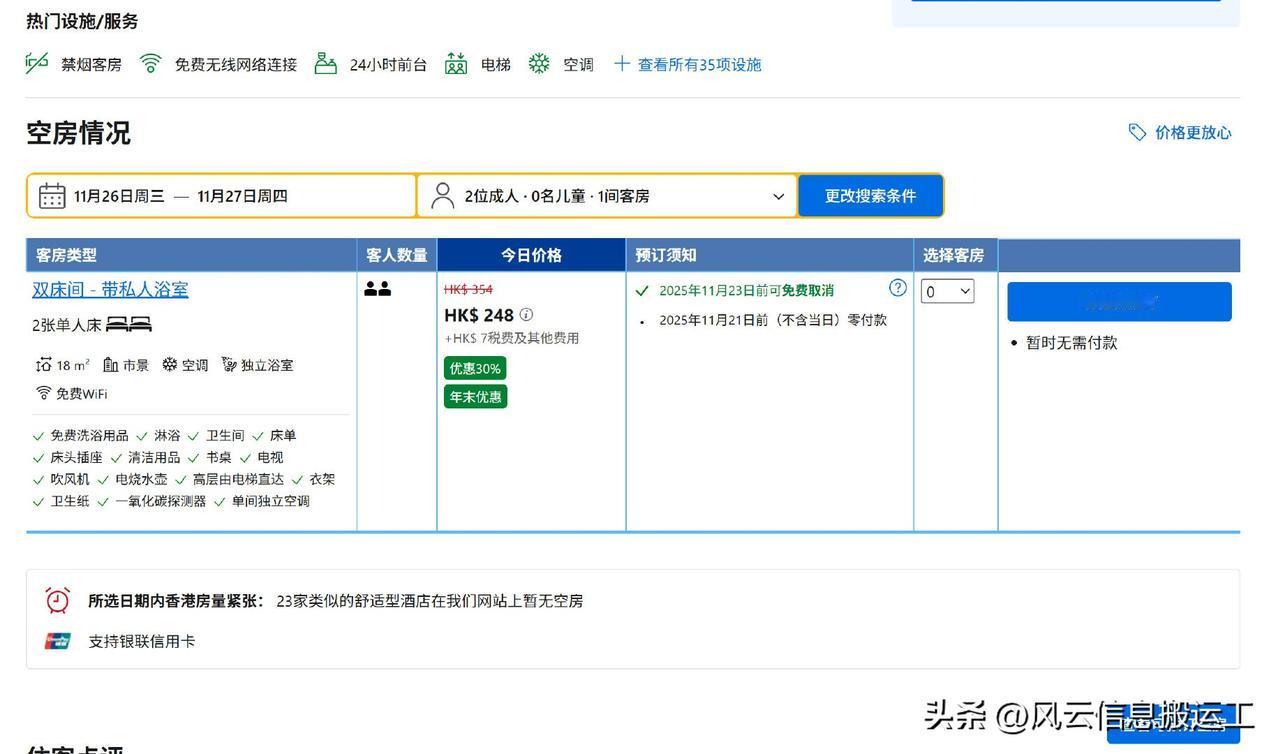This screenshot has width=1278, height=754.
Task: Open the 双床间 - 带私人浴室 room link
Action: (110, 289)
